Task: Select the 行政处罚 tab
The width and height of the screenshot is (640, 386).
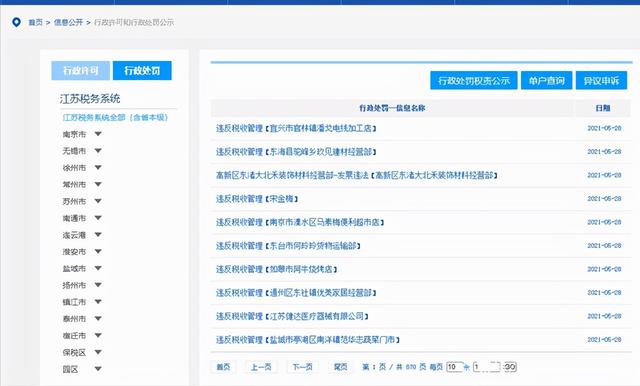Action: coord(142,71)
